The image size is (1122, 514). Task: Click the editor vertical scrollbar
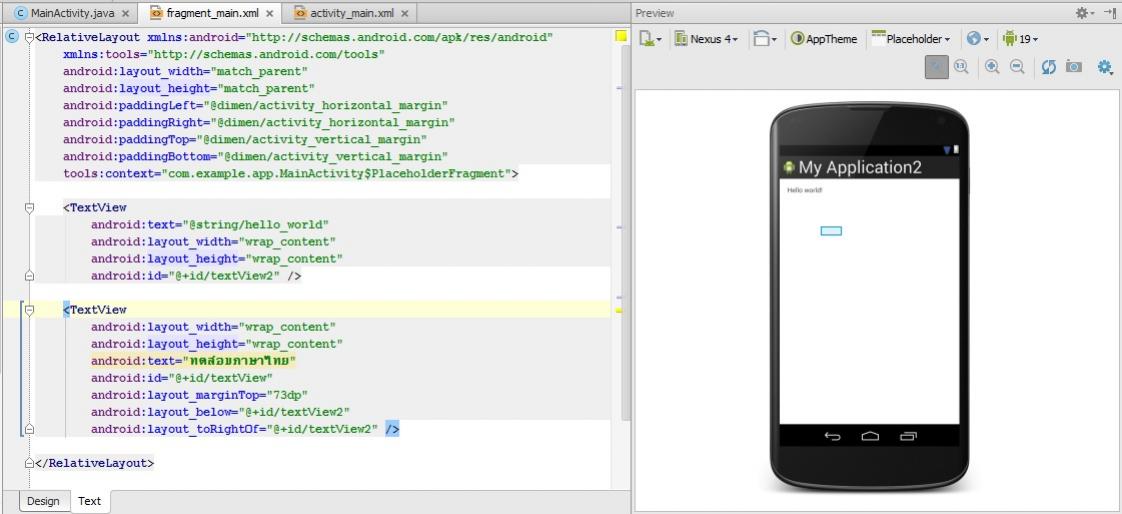coord(626,233)
